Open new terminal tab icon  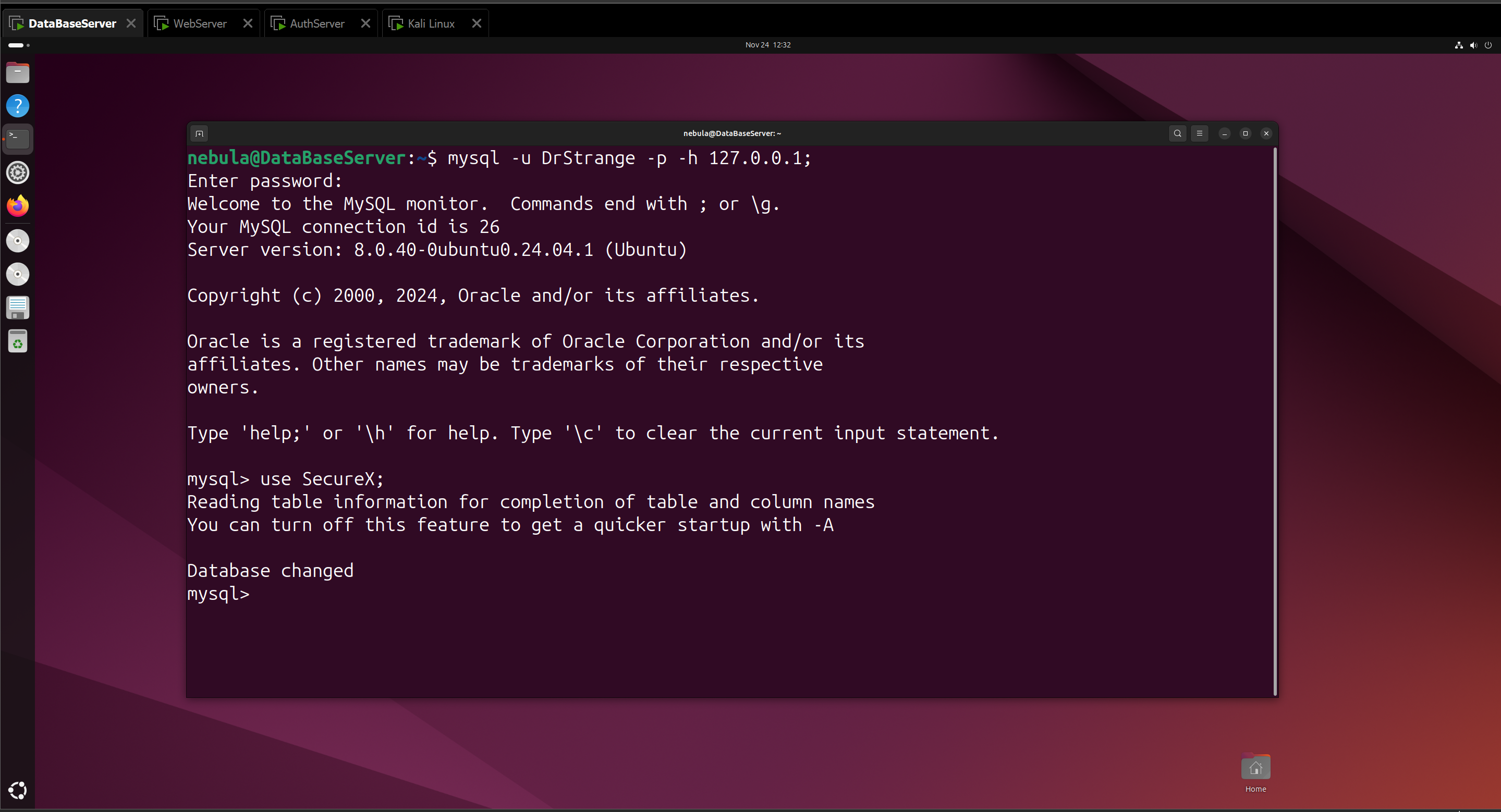(199, 133)
